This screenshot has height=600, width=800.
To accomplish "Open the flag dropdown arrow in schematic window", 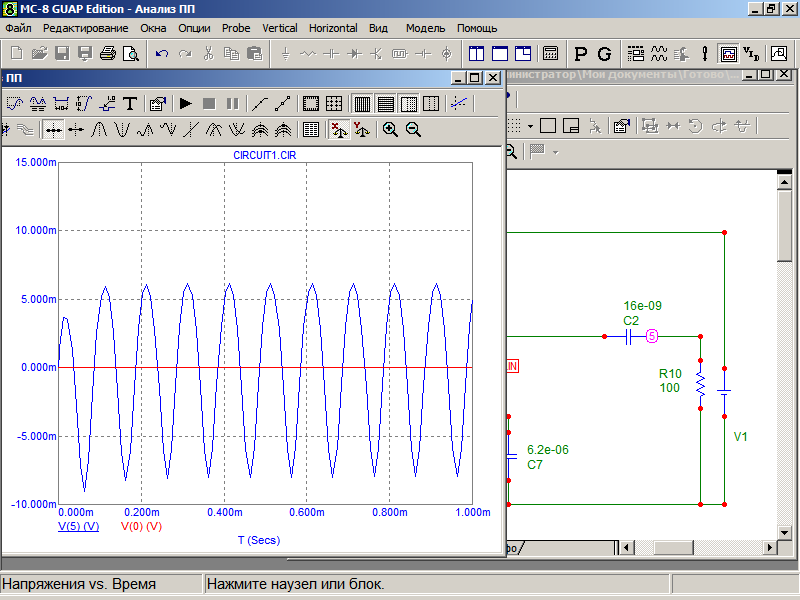I will coord(555,152).
